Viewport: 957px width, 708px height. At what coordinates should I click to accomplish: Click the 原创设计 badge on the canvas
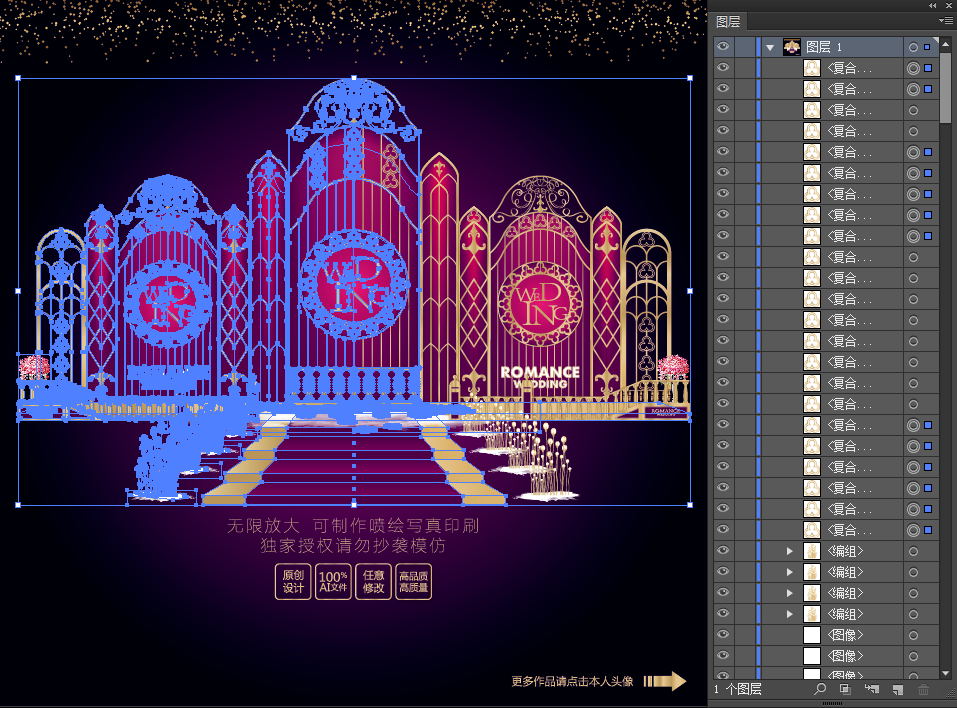pos(293,582)
